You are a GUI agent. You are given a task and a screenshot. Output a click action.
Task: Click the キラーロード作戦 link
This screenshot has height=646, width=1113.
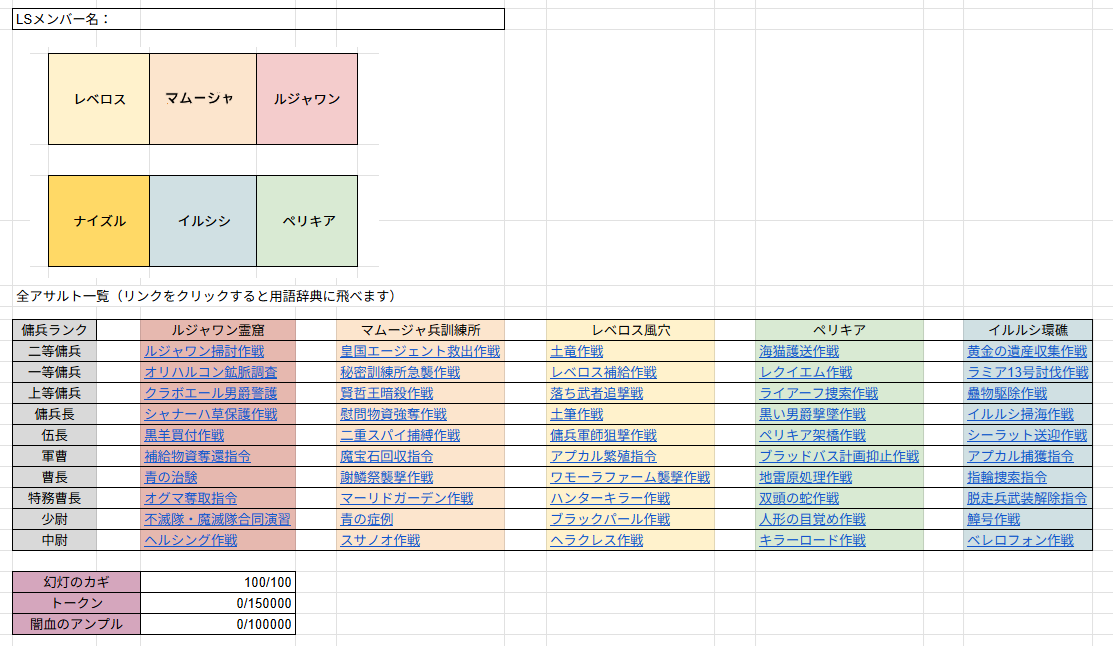(x=812, y=540)
